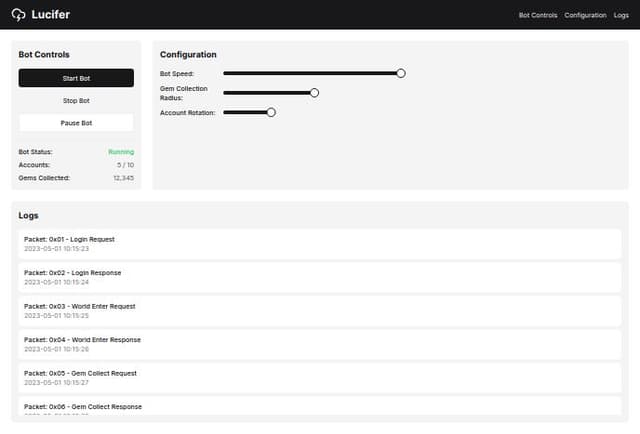
Task: Click the Logs panel heading
Action: tap(29, 216)
